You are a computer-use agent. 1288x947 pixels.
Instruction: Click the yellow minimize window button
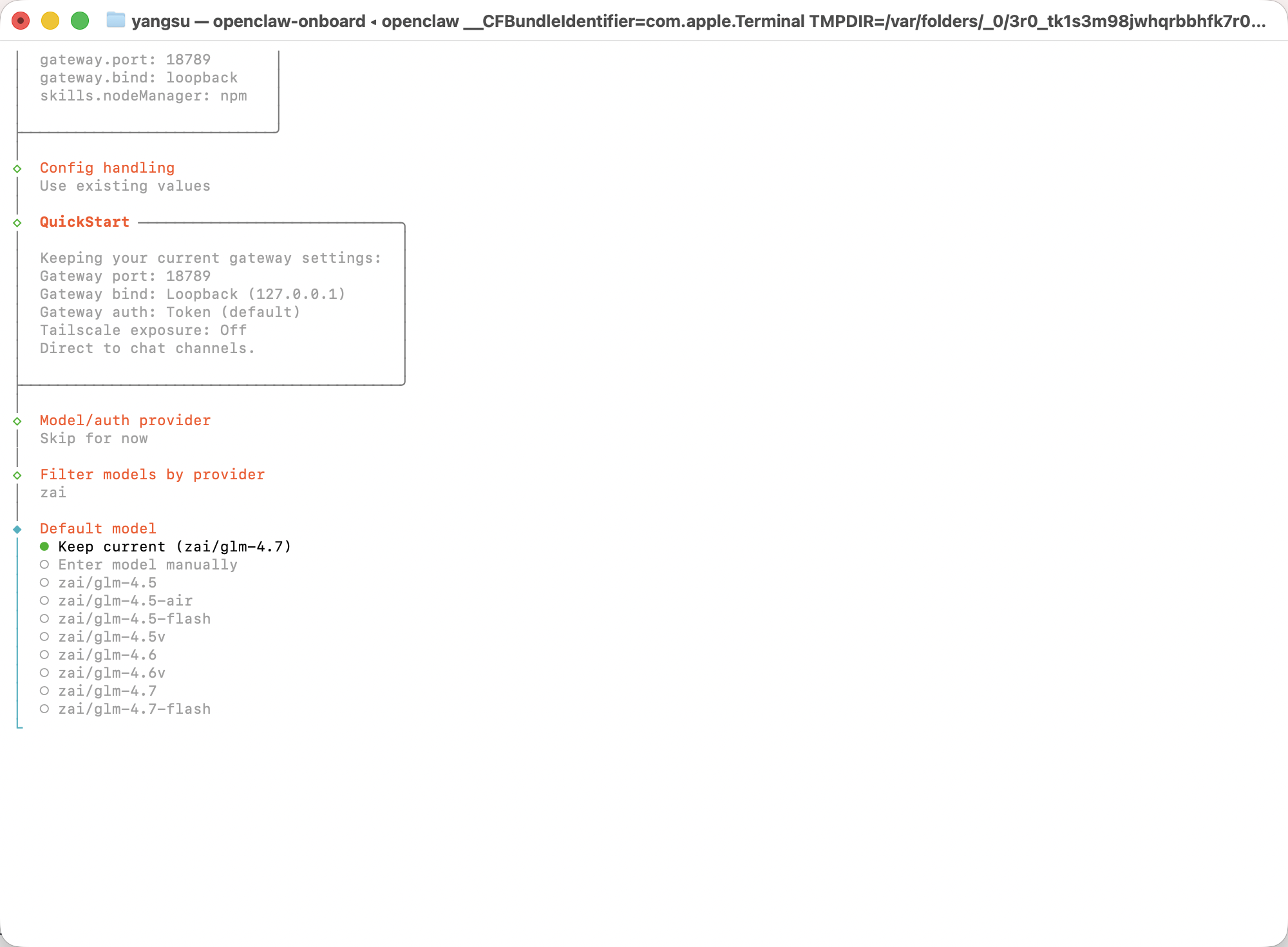pos(50,21)
